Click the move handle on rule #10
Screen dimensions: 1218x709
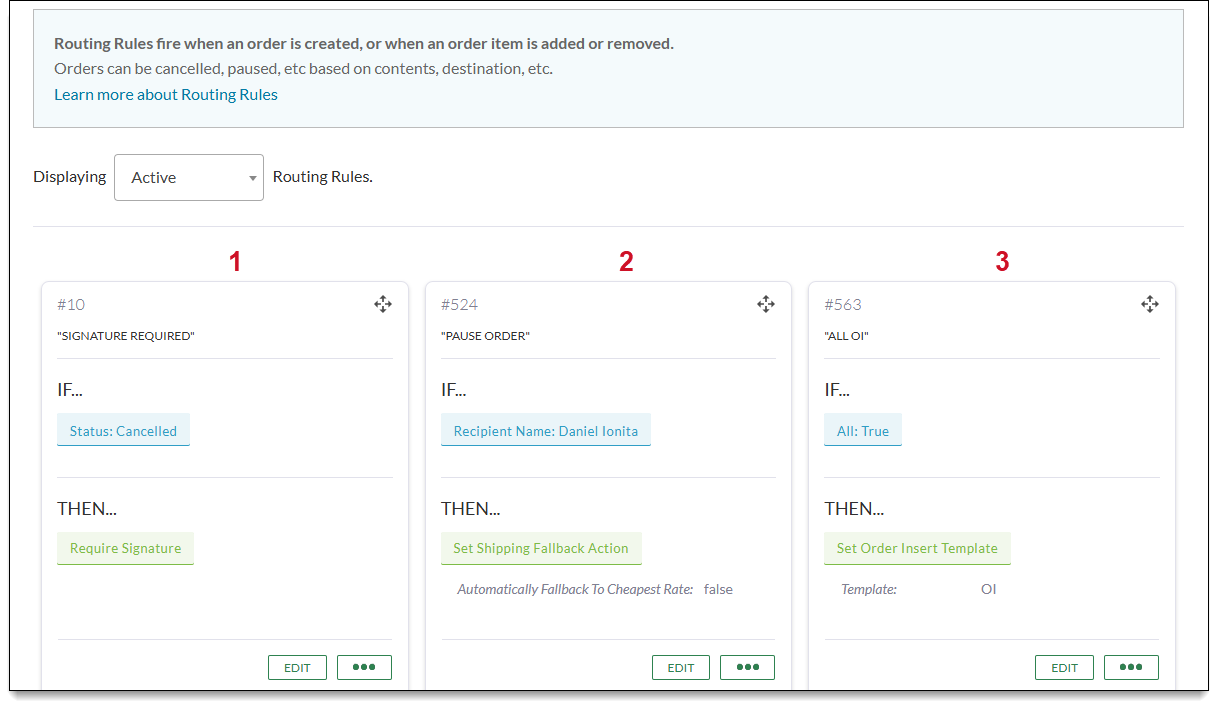(x=383, y=304)
